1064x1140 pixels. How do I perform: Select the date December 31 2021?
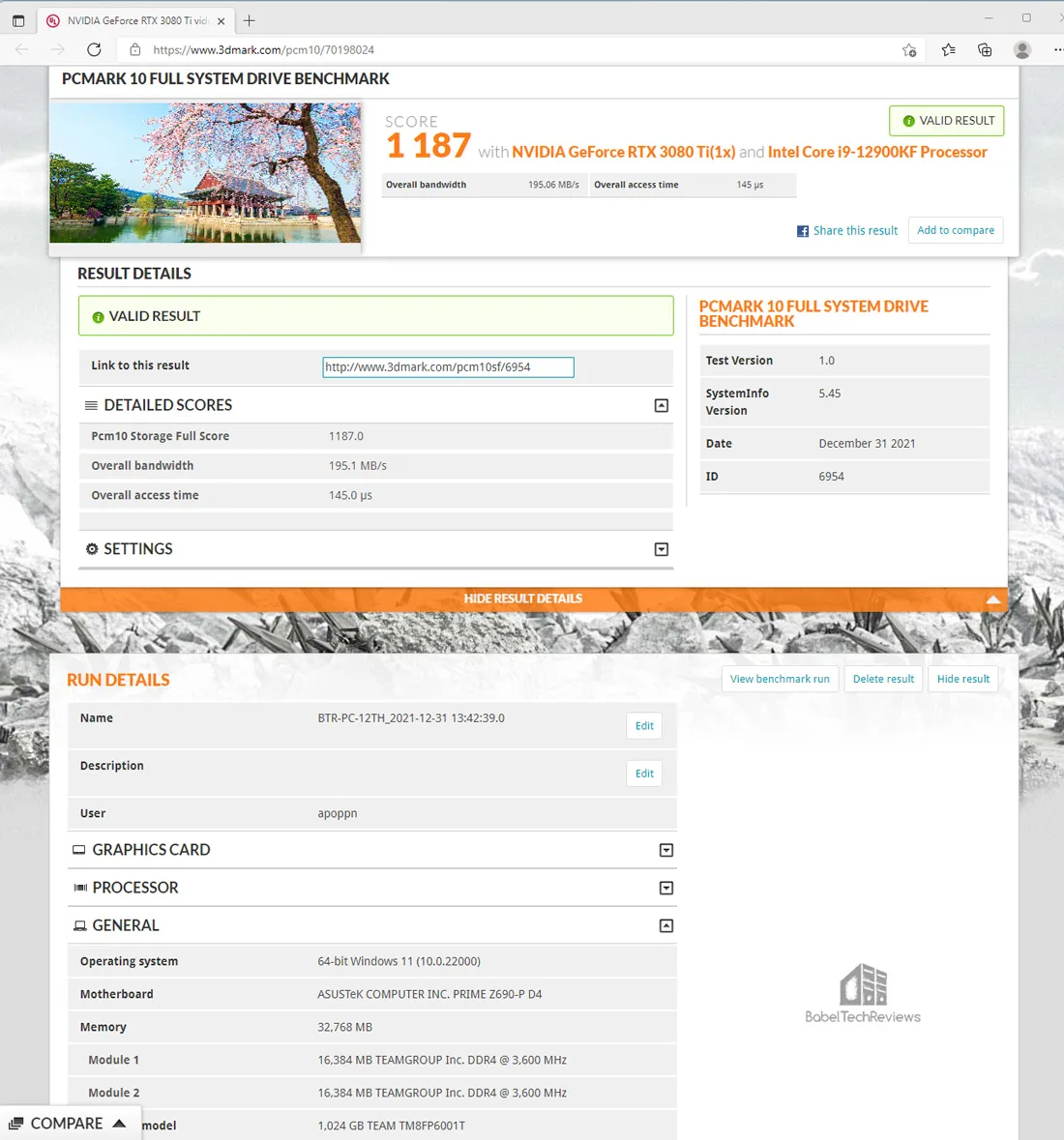867,444
